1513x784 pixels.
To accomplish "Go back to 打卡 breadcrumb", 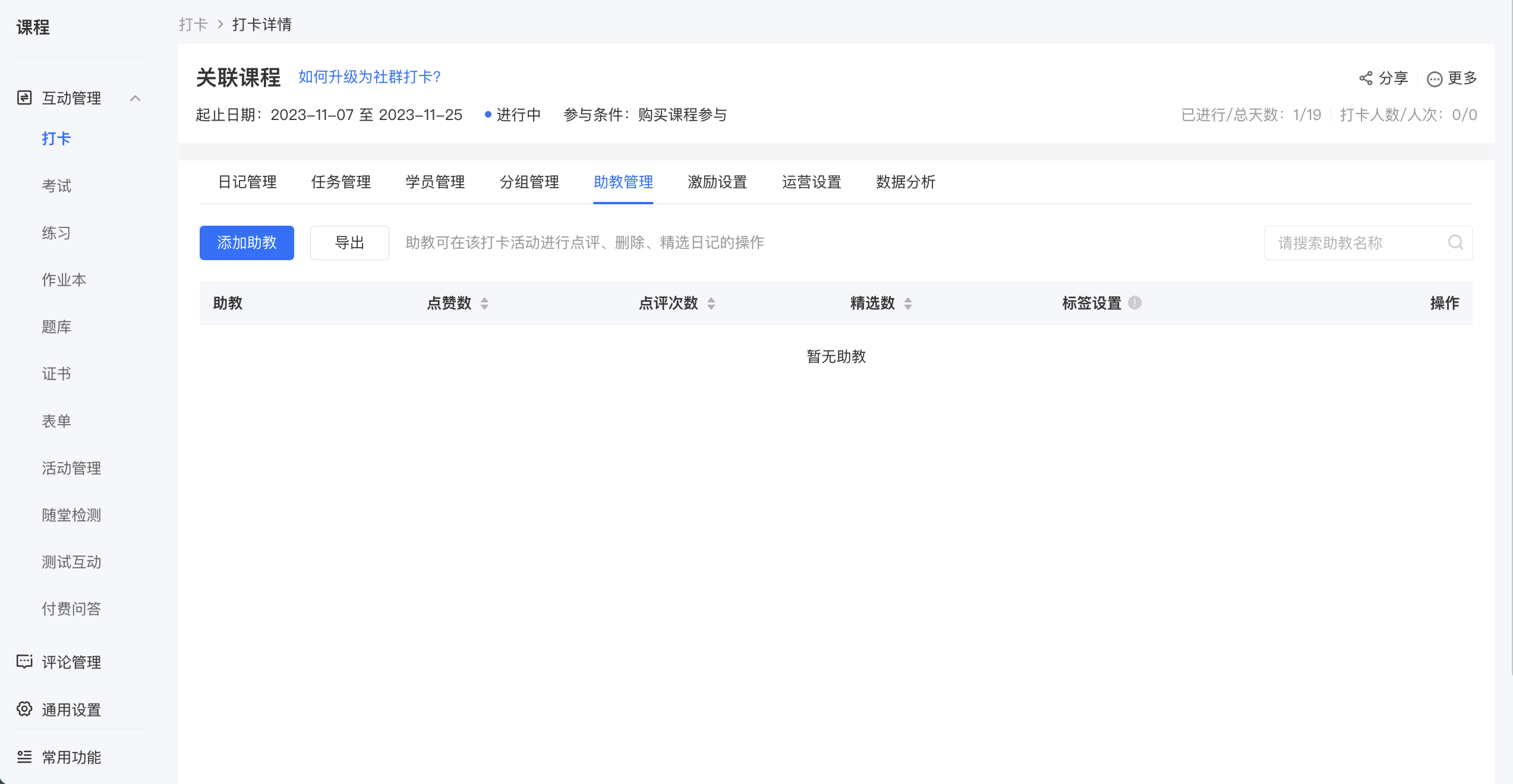I will tap(193, 24).
